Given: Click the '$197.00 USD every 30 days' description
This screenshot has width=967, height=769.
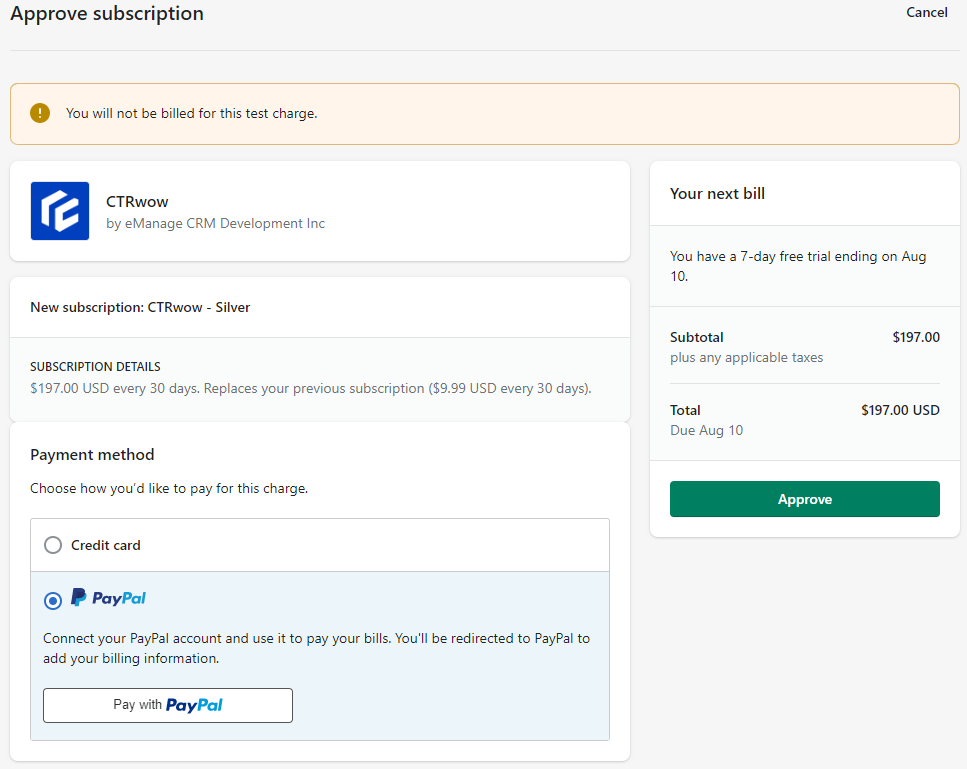Looking at the screenshot, I should 311,389.
